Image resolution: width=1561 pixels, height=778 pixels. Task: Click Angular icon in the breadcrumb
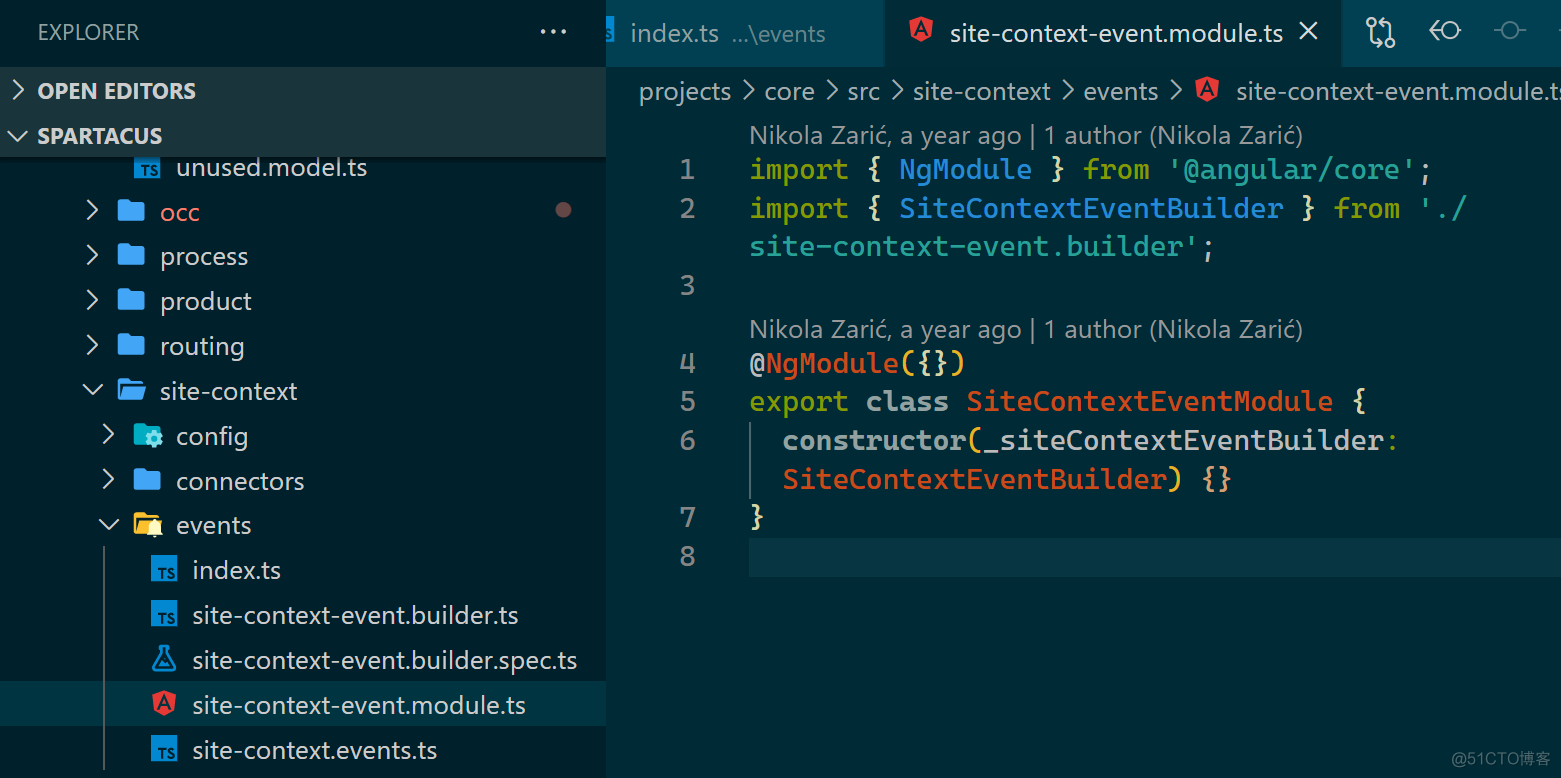pos(1207,90)
